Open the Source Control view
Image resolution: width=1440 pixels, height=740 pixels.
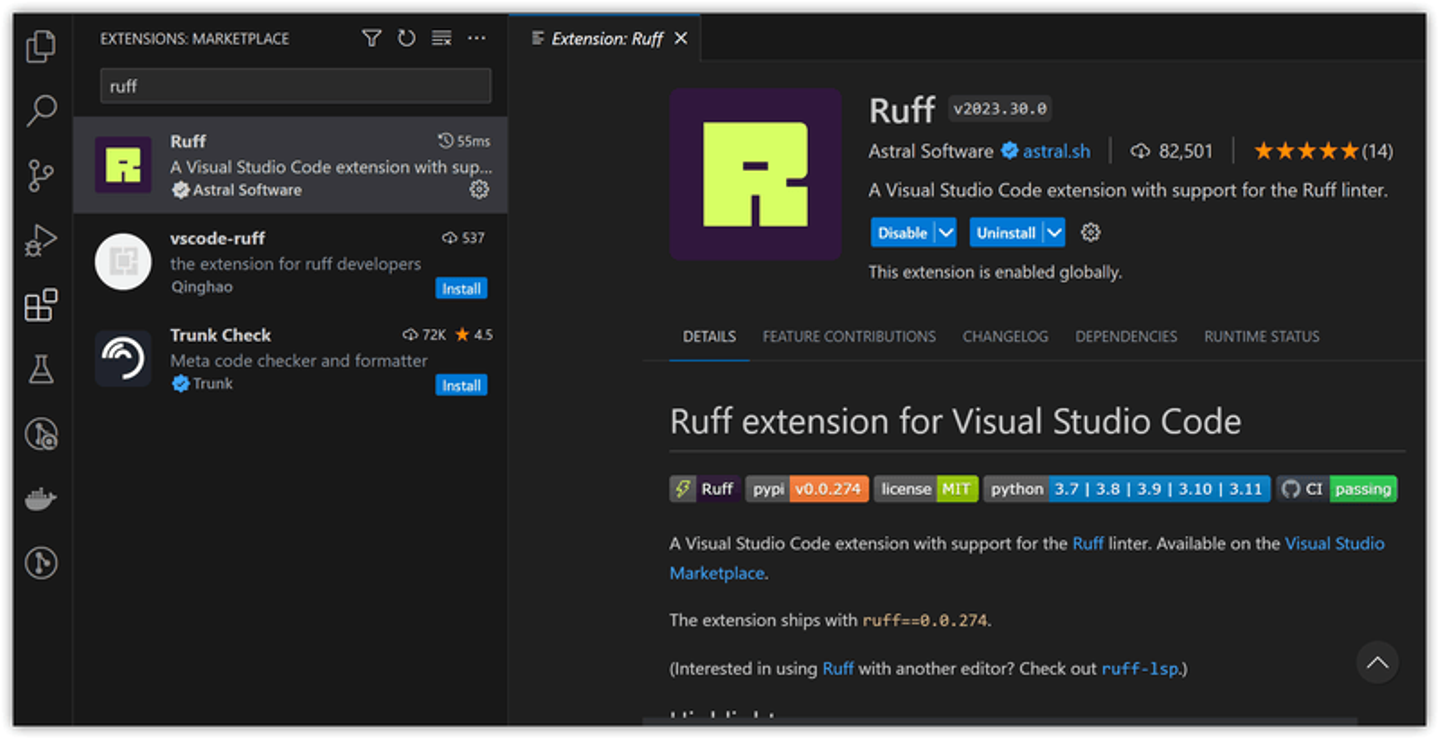point(40,175)
